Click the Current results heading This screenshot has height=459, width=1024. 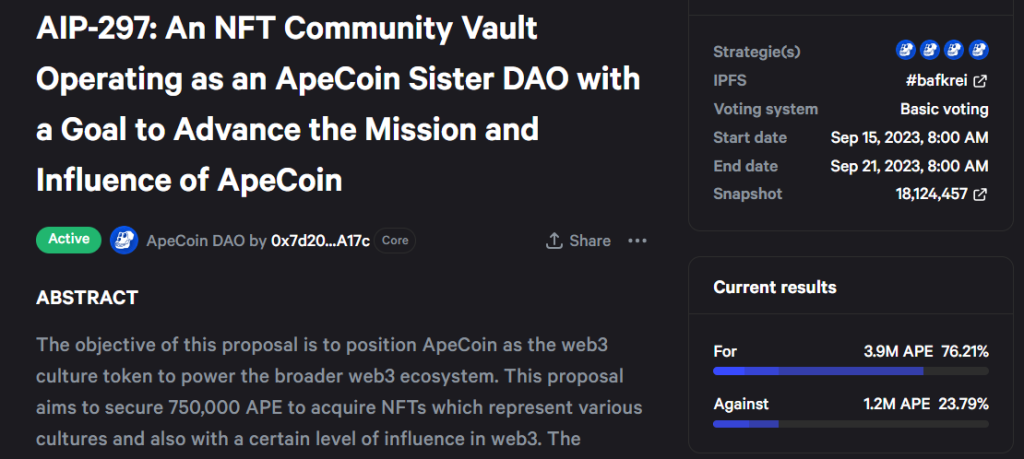(x=774, y=288)
